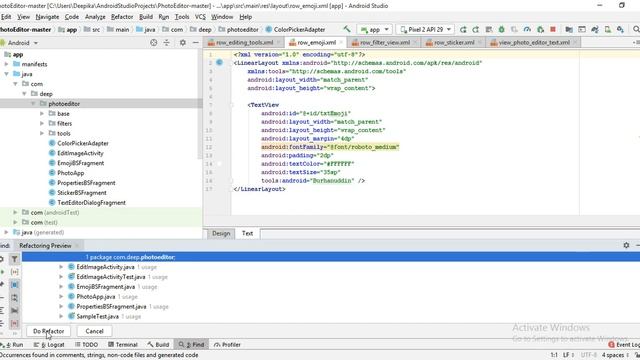Open the Android view selector dropdown
The image size is (640, 360).
click(20, 42)
